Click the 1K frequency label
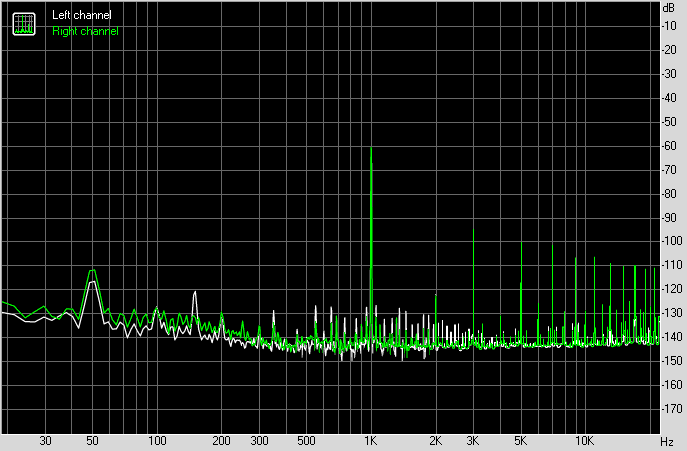This screenshot has height=451, width=687. pyautogui.click(x=371, y=441)
